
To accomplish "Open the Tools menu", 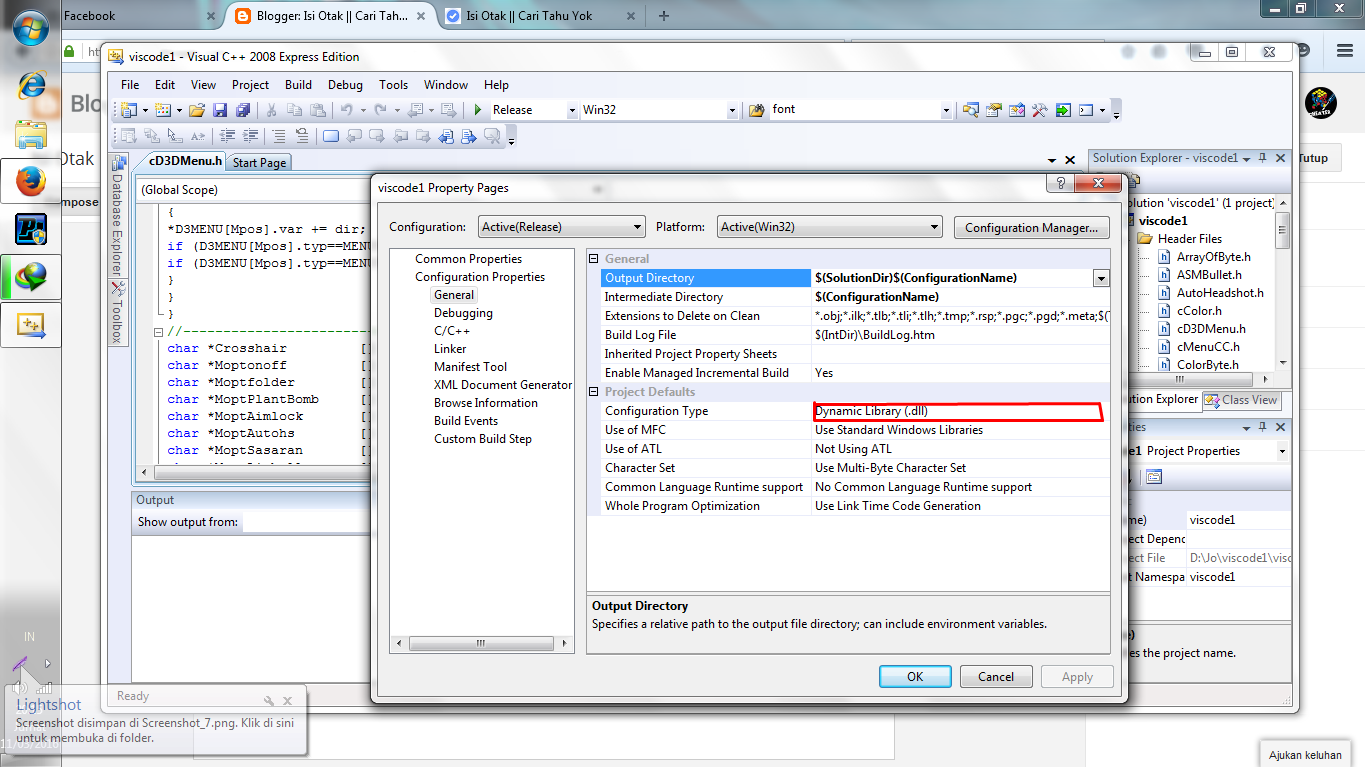I will [x=393, y=85].
